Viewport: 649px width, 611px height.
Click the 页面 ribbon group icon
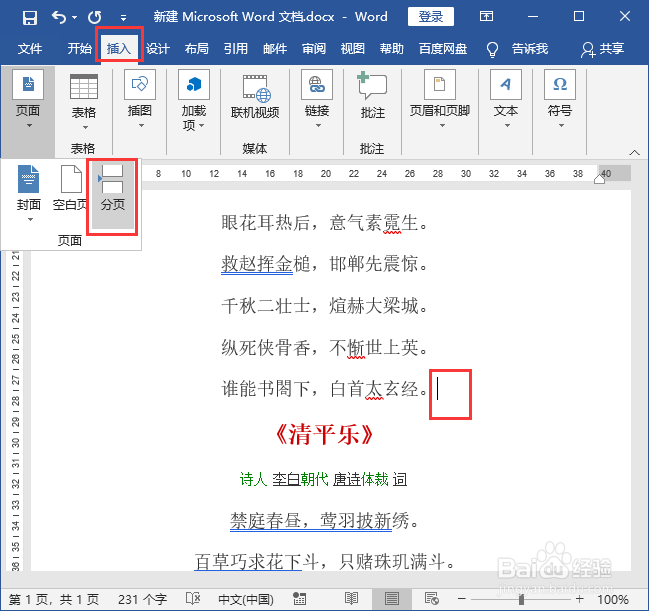[28, 84]
